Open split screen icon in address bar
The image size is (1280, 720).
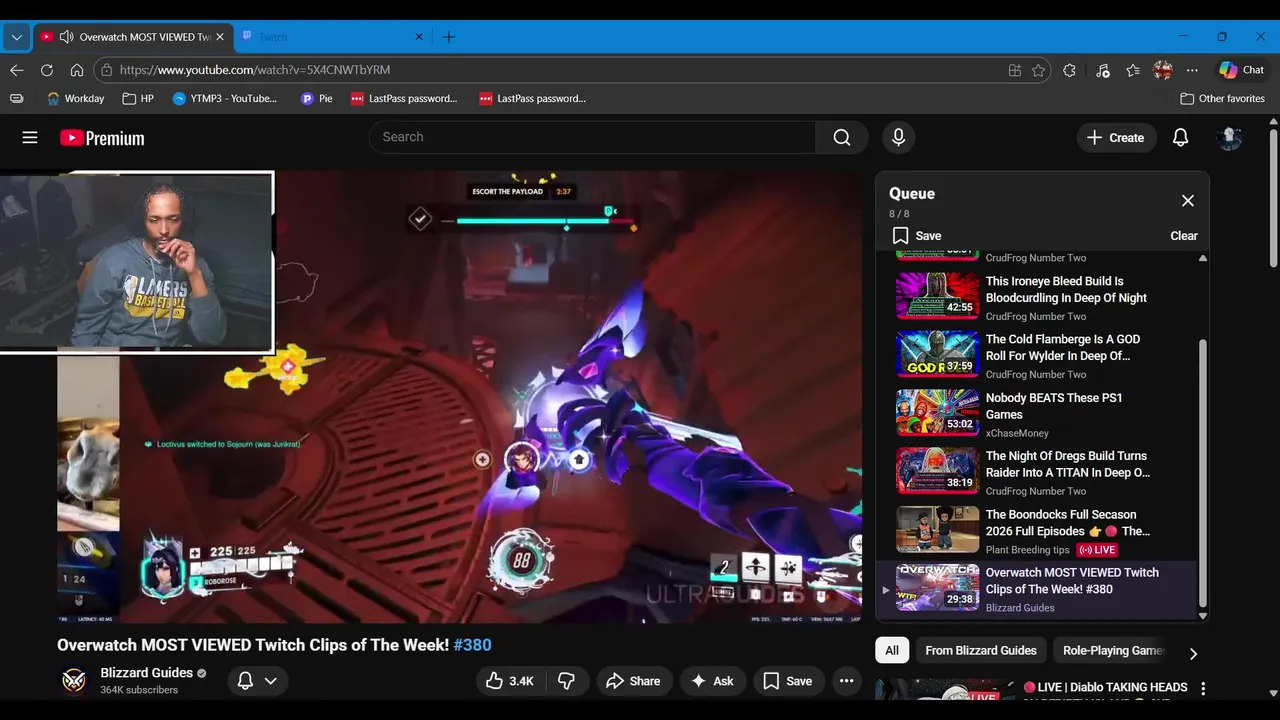coord(1014,70)
